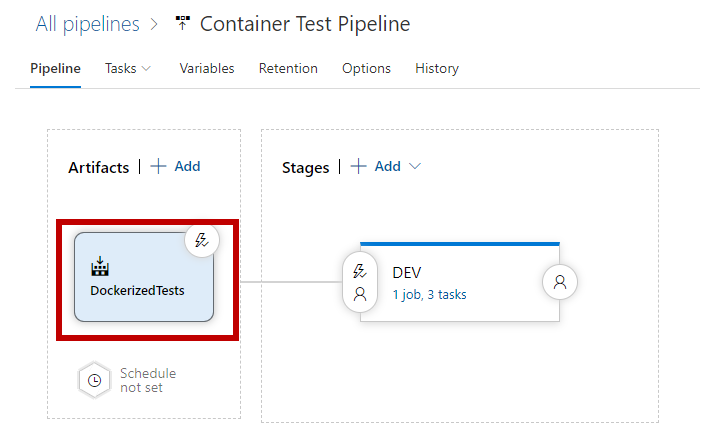Go to the Options tab
The width and height of the screenshot is (701, 441).
[366, 68]
